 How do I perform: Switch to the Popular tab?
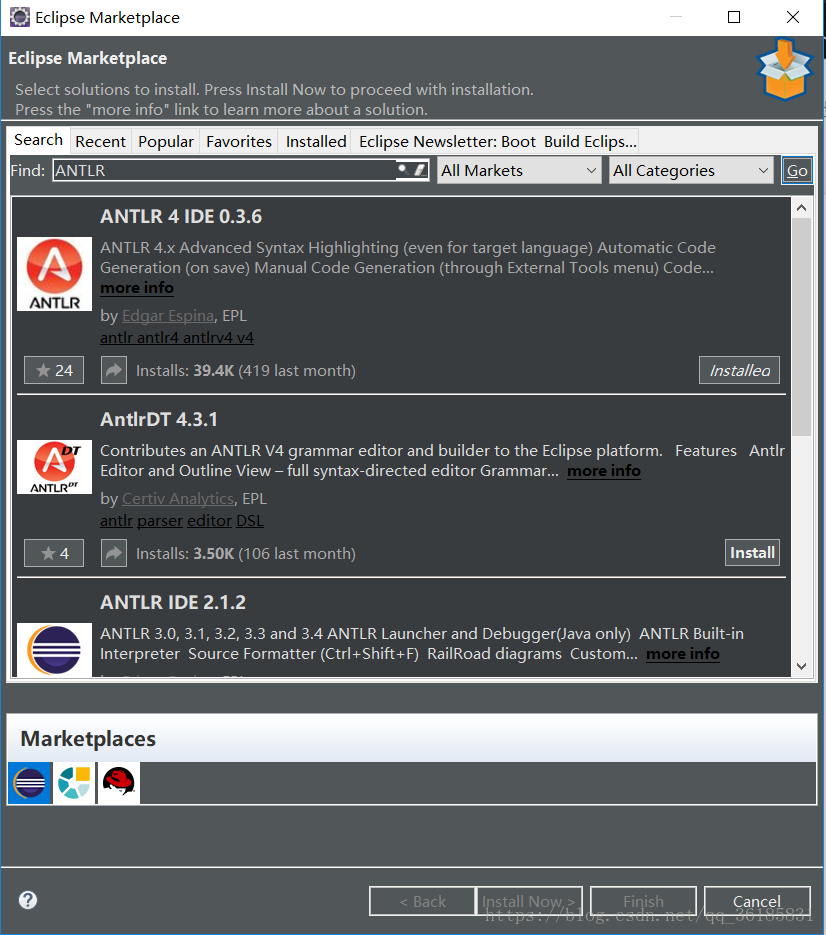[x=166, y=141]
